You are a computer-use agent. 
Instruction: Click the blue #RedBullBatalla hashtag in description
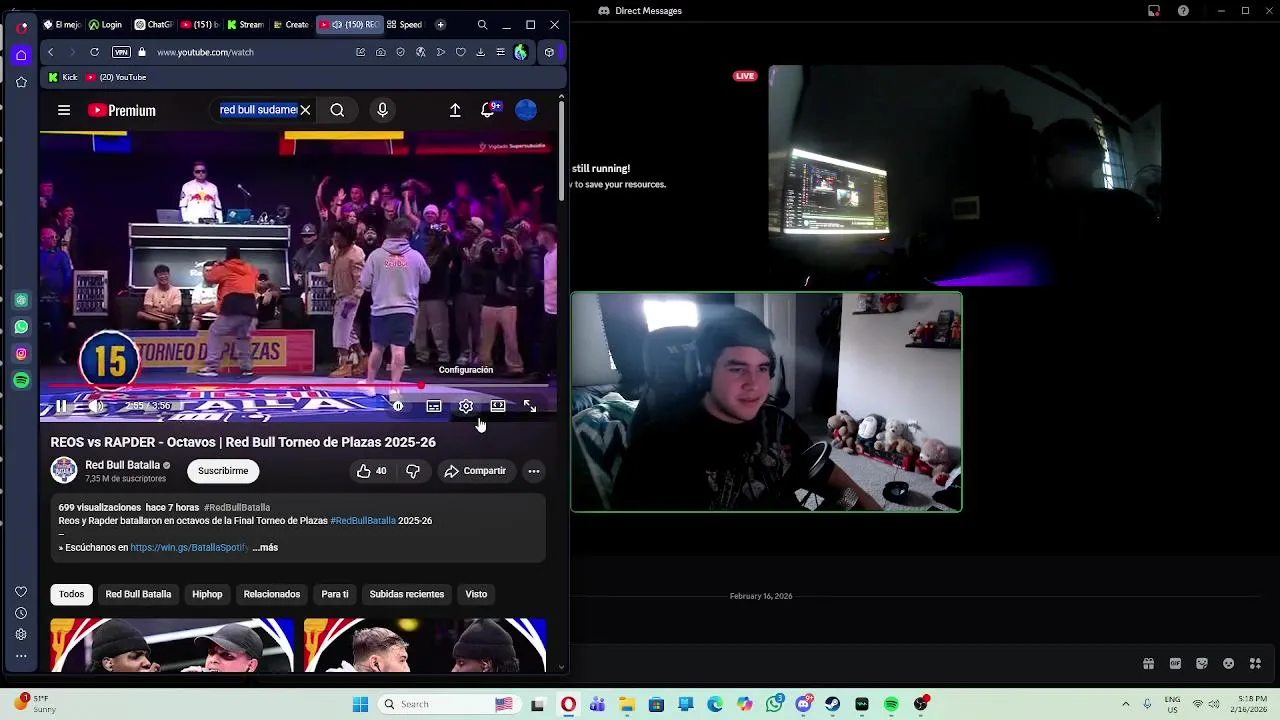point(363,521)
